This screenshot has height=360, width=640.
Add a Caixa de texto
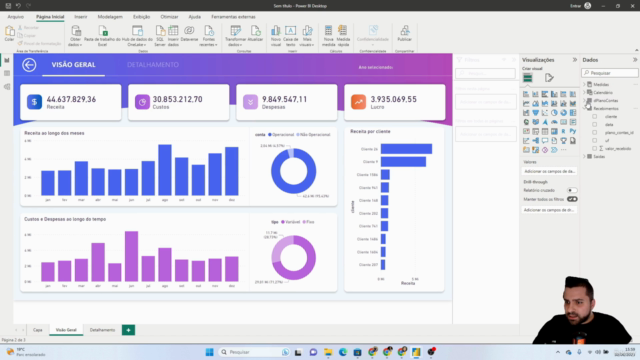(x=291, y=36)
